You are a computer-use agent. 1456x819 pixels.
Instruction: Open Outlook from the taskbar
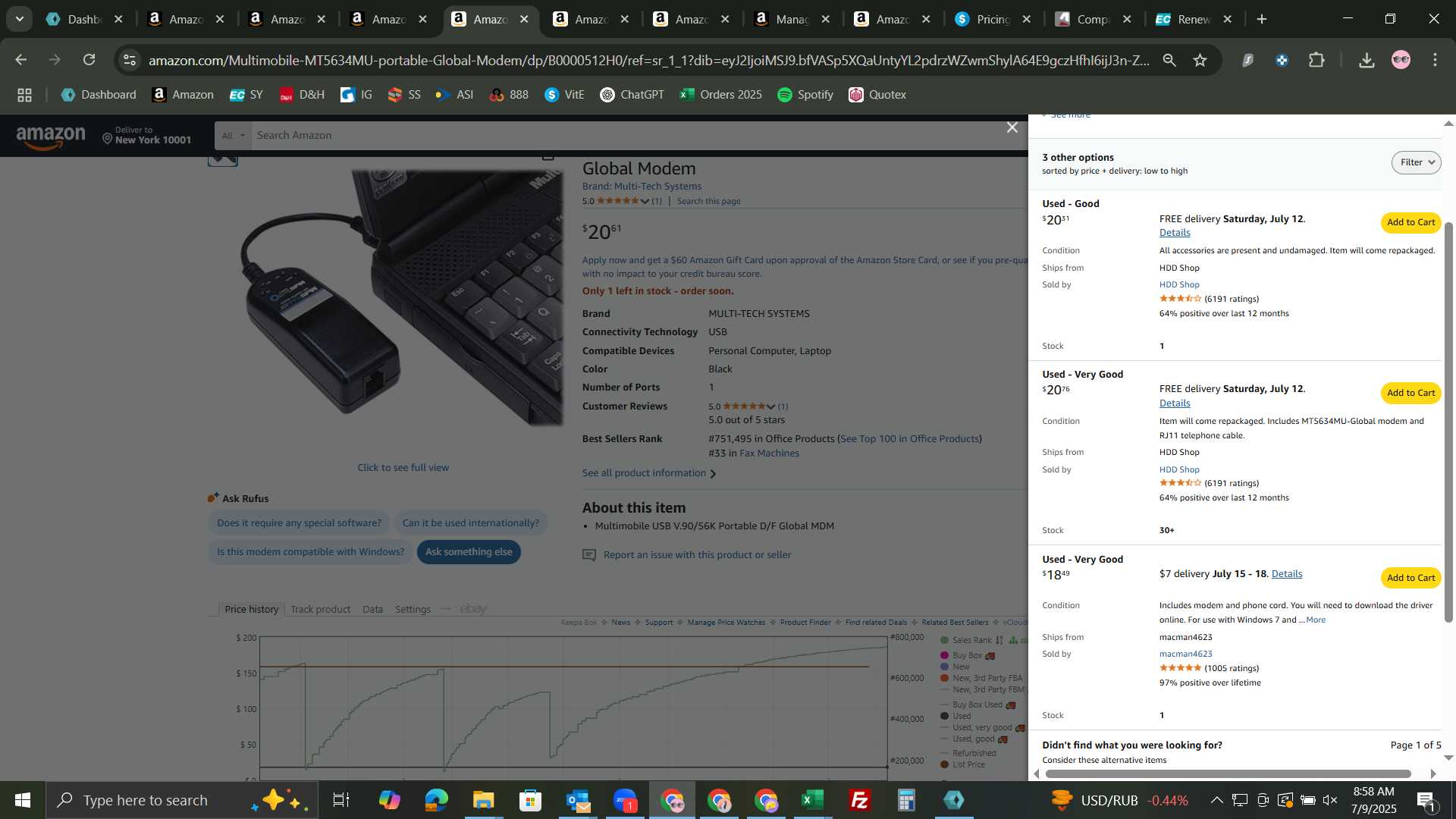577,800
